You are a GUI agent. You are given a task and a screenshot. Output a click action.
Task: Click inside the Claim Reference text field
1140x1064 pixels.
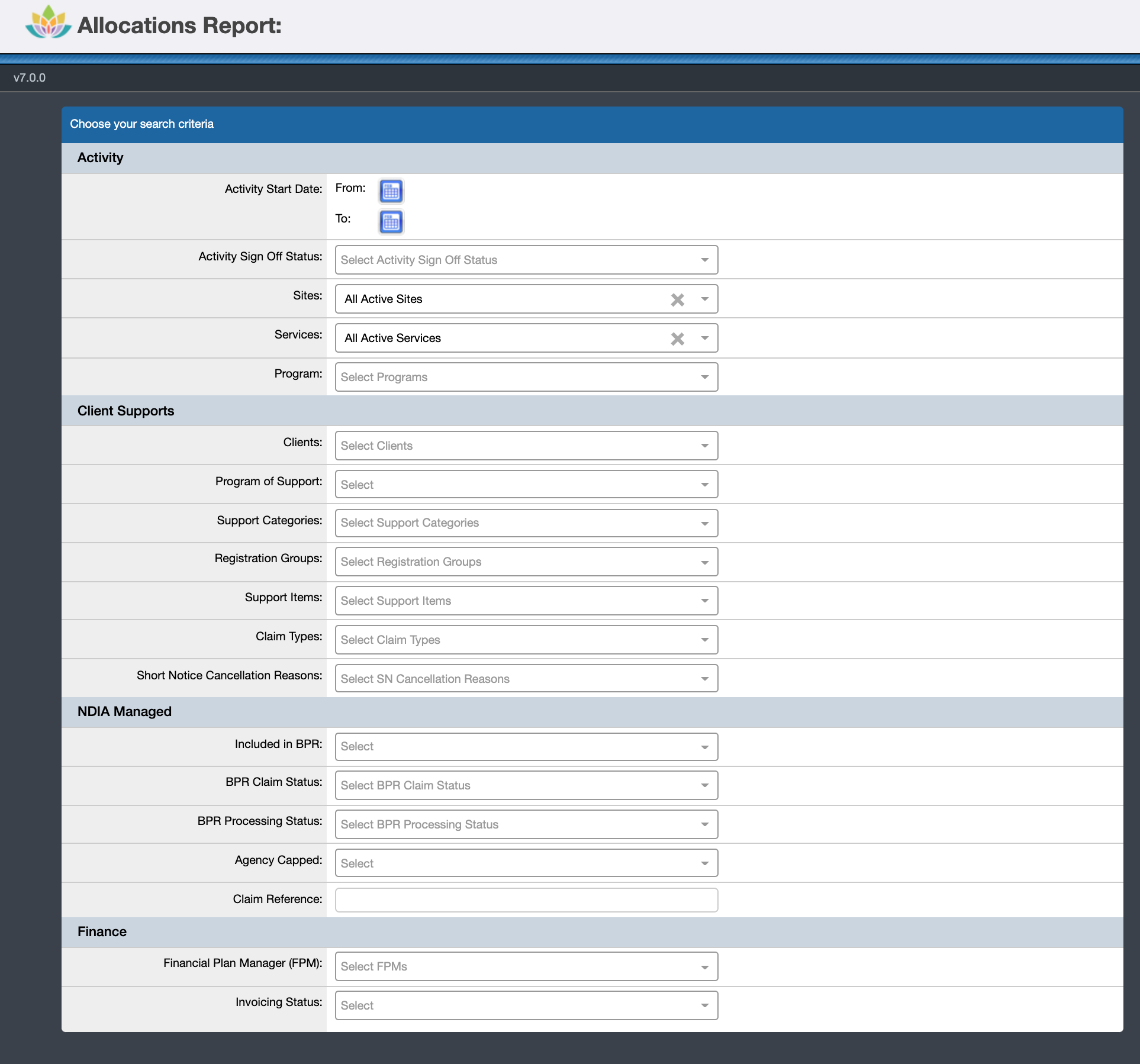[526, 899]
